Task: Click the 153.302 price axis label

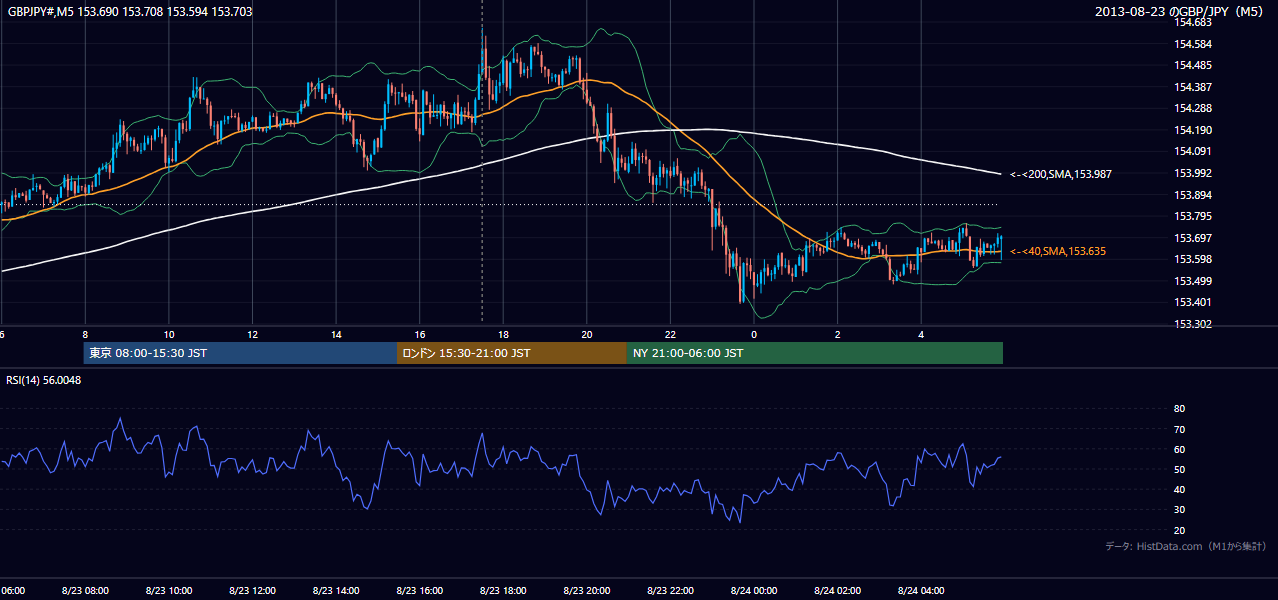Action: 1193,324
